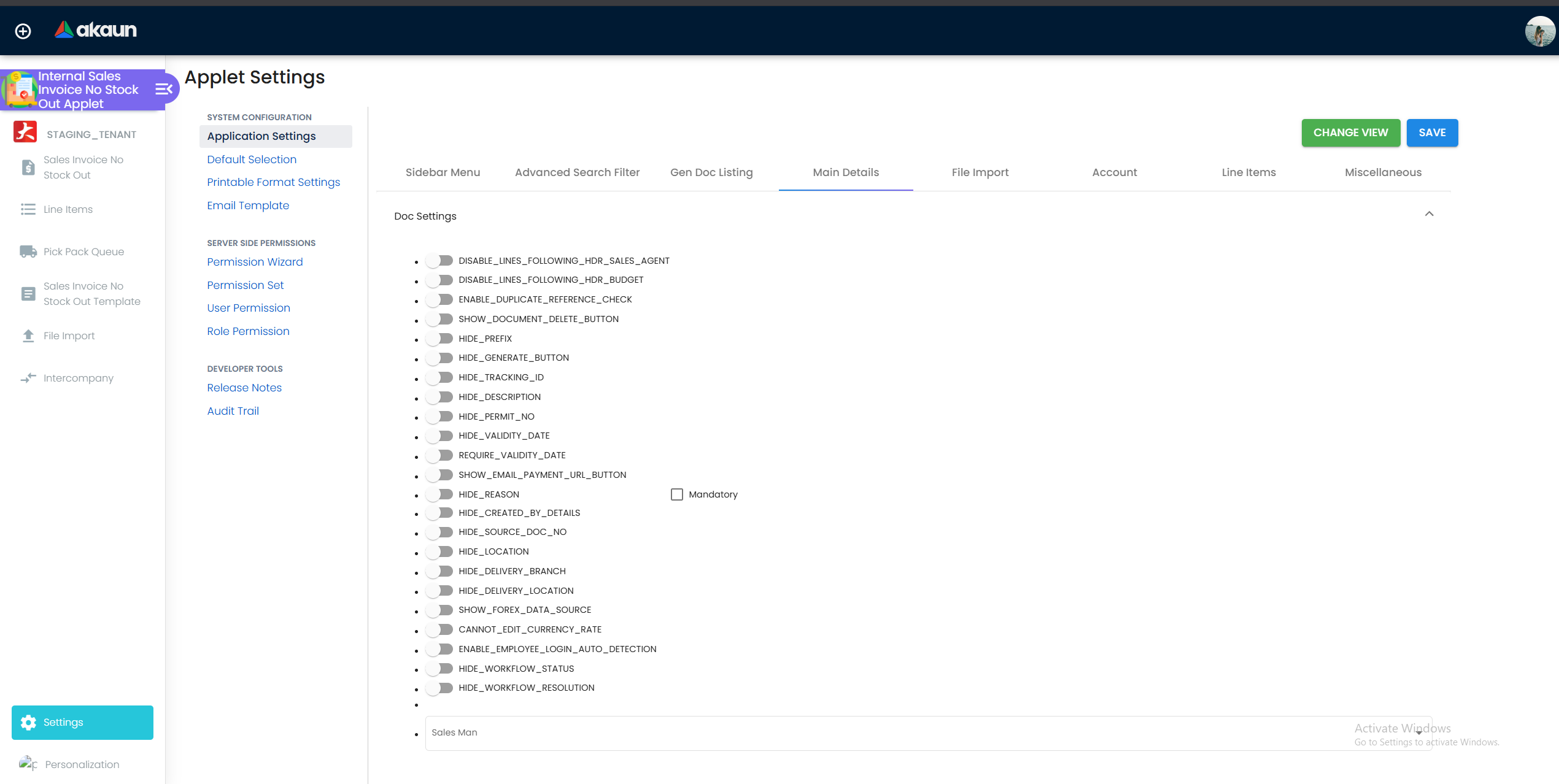Image resolution: width=1559 pixels, height=784 pixels.
Task: Open the Intercompany arrows icon
Action: [x=28, y=378]
